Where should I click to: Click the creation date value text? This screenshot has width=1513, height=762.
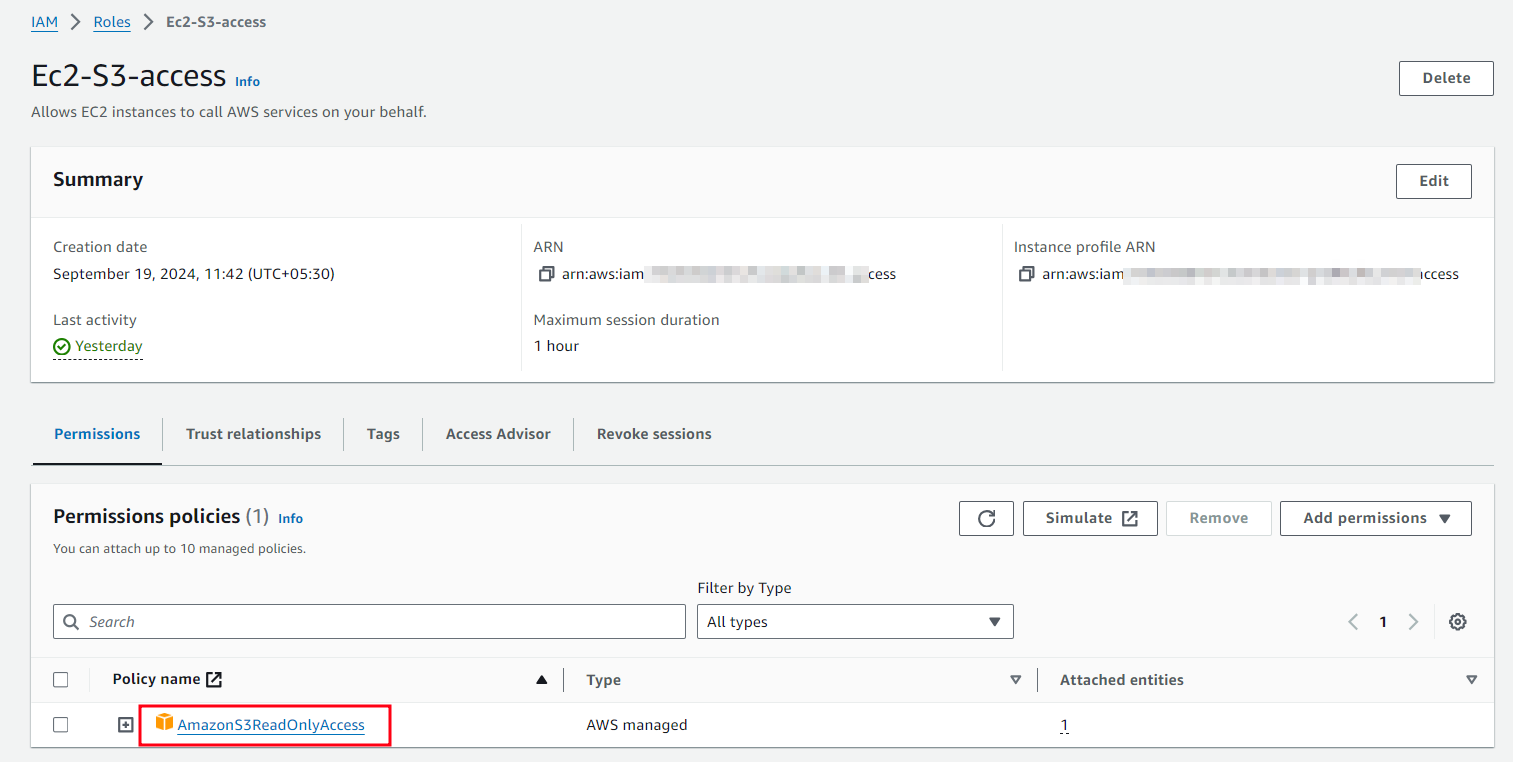click(x=194, y=274)
